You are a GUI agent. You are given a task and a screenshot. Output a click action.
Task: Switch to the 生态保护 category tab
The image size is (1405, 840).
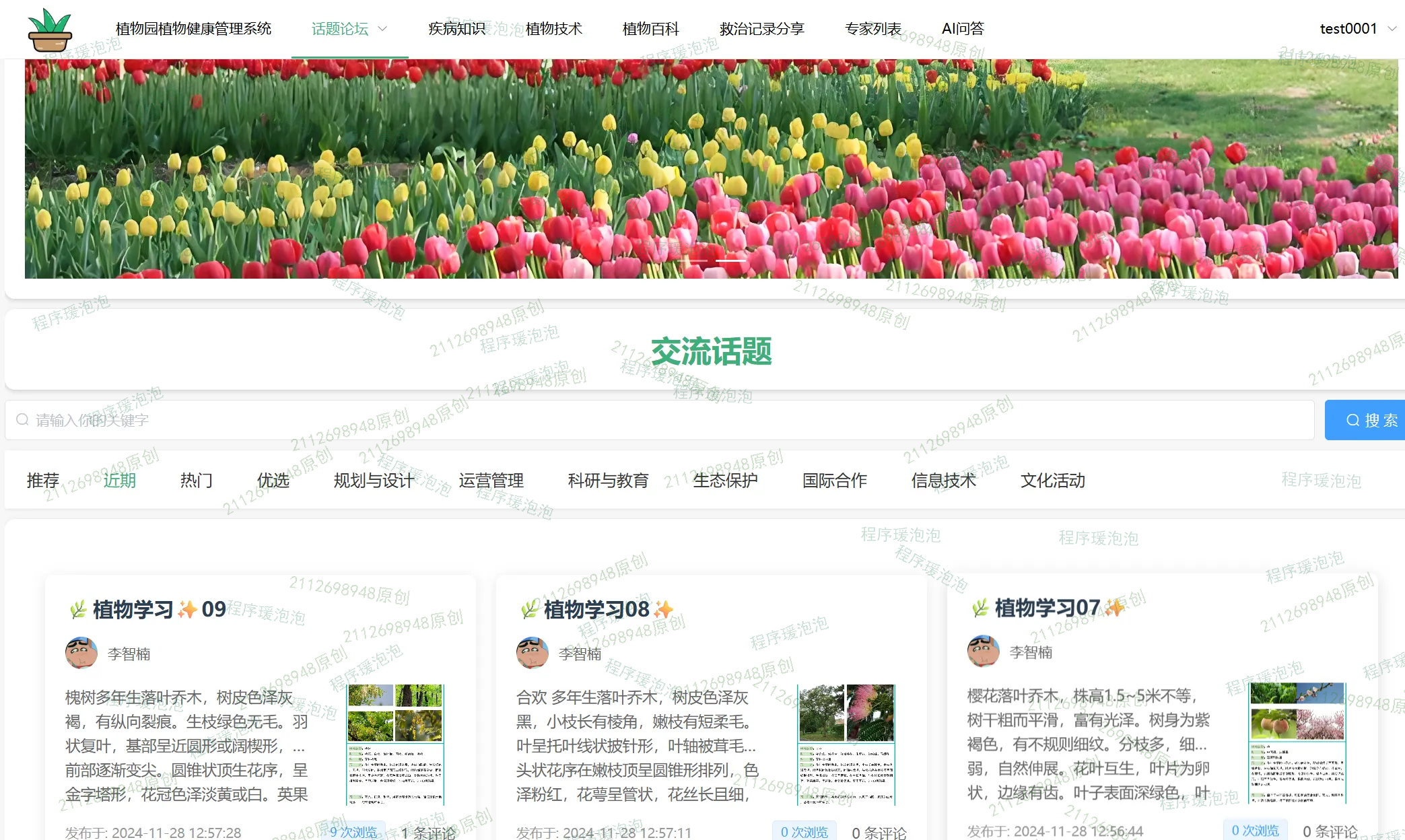(725, 481)
